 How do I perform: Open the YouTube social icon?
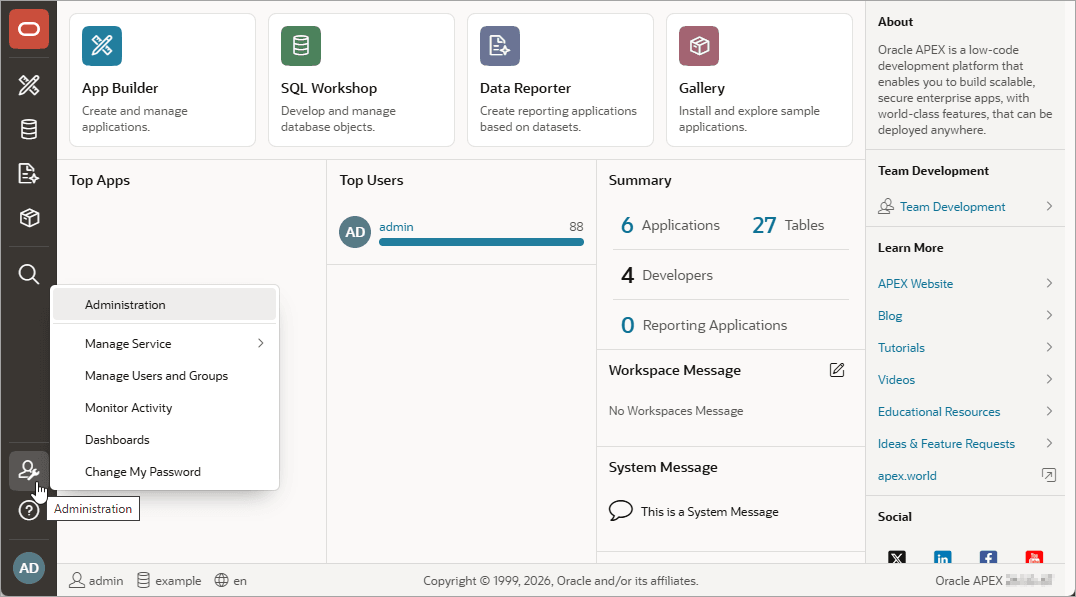tap(1034, 557)
